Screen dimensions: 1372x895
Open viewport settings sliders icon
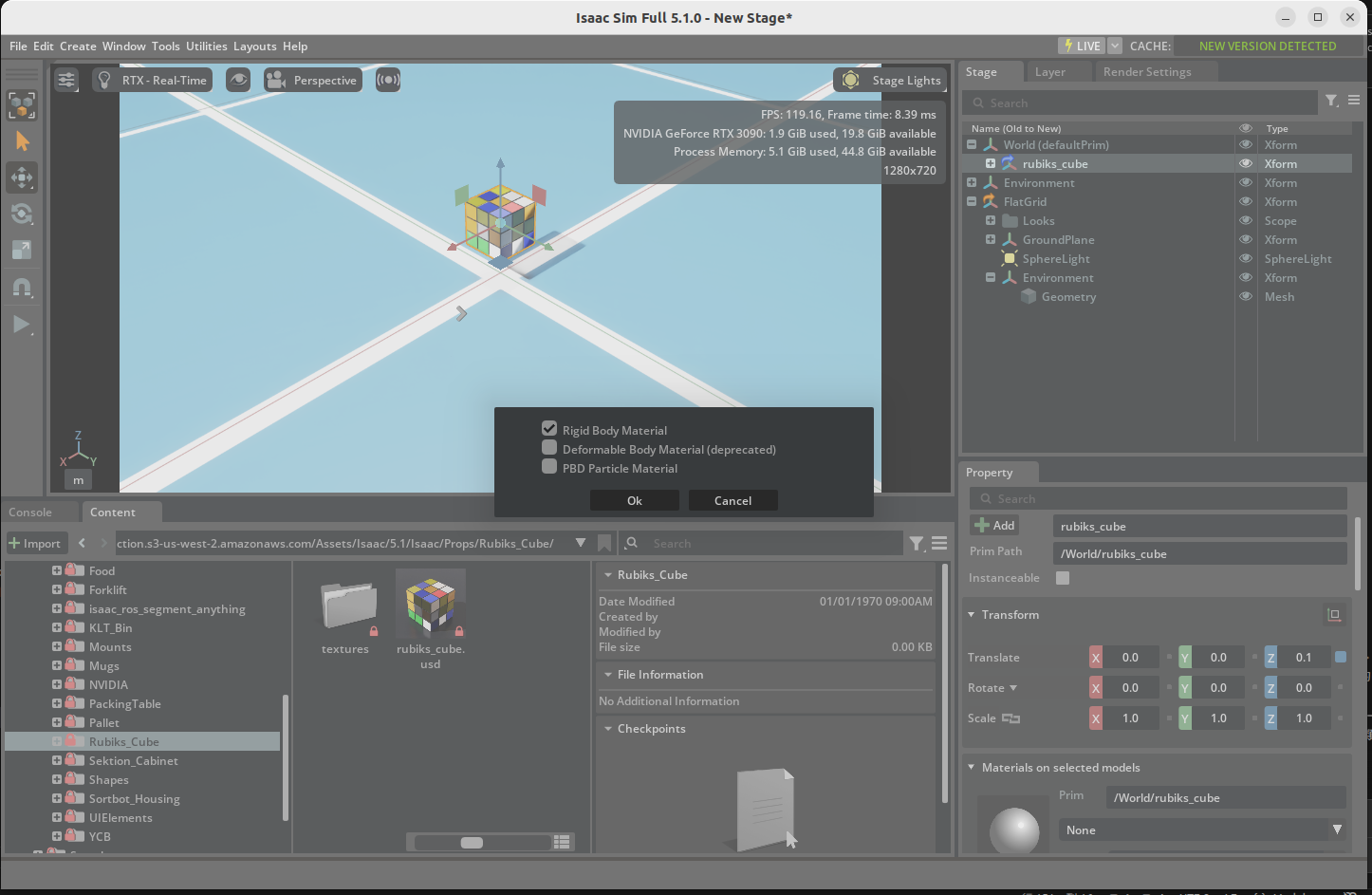click(x=66, y=81)
